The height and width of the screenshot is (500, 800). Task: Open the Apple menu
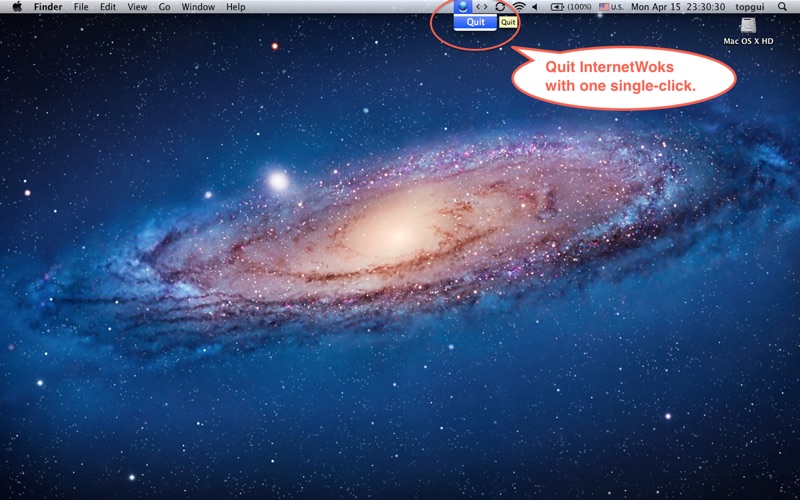point(17,7)
